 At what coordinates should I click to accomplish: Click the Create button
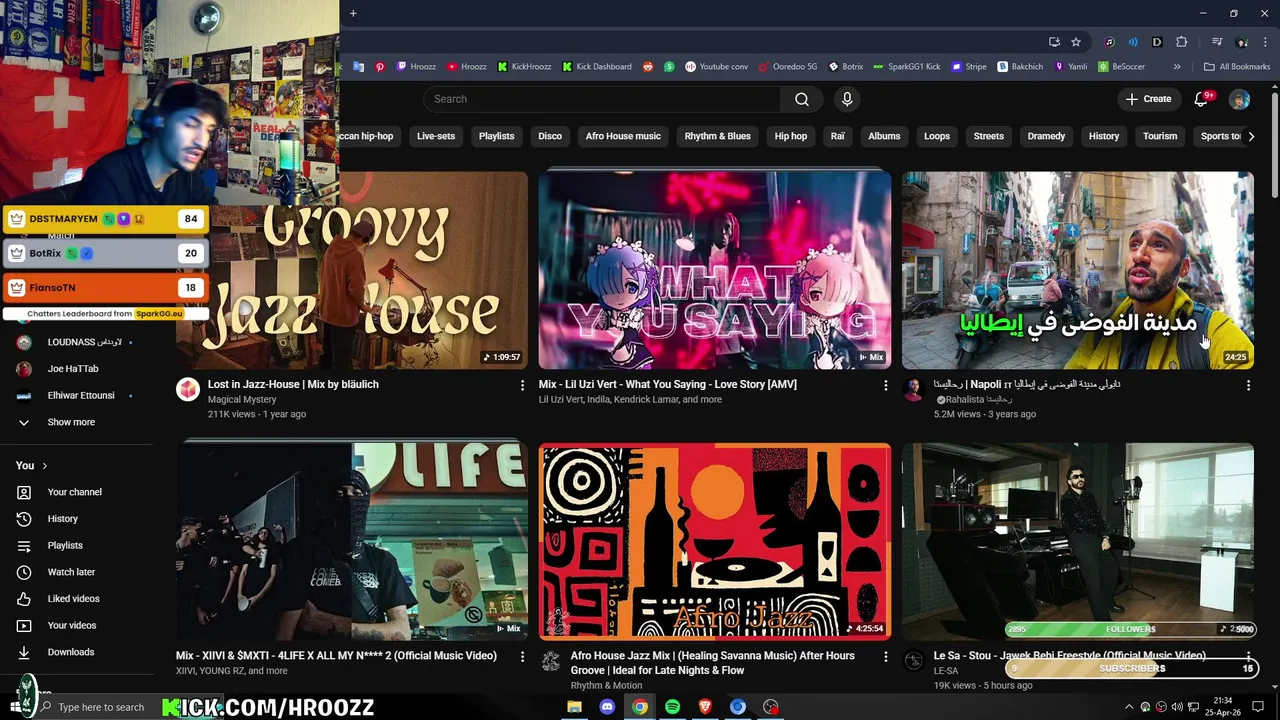pos(1148,99)
